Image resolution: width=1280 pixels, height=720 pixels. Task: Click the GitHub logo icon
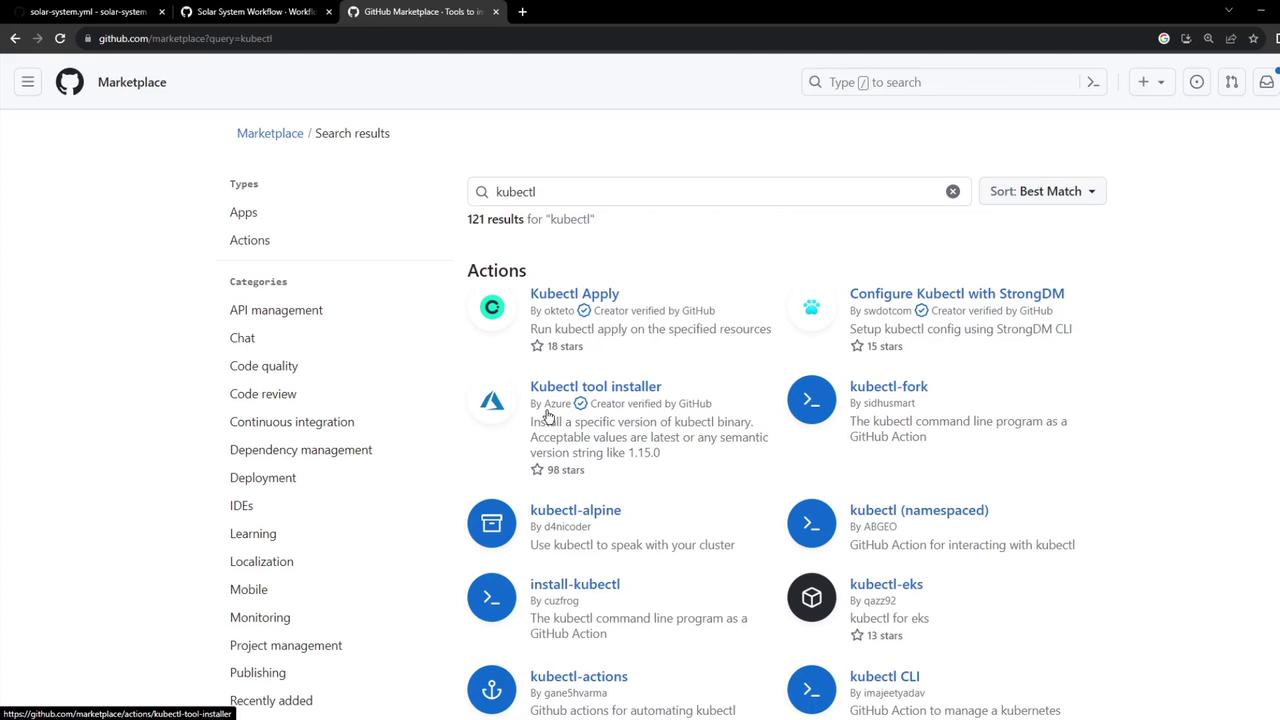point(70,82)
